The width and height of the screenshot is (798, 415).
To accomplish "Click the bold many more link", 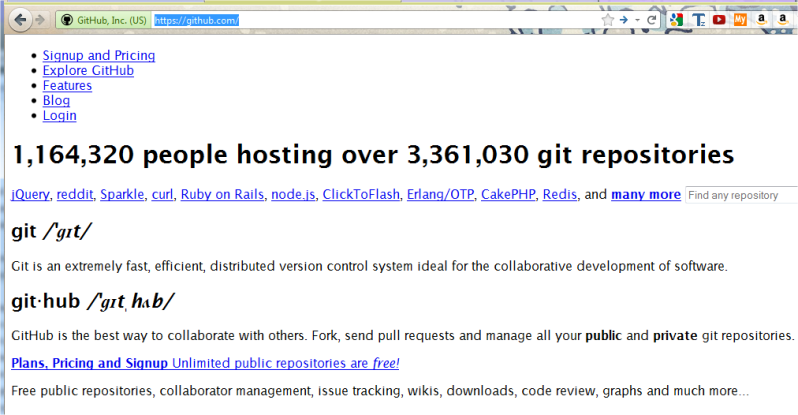I will [646, 195].
